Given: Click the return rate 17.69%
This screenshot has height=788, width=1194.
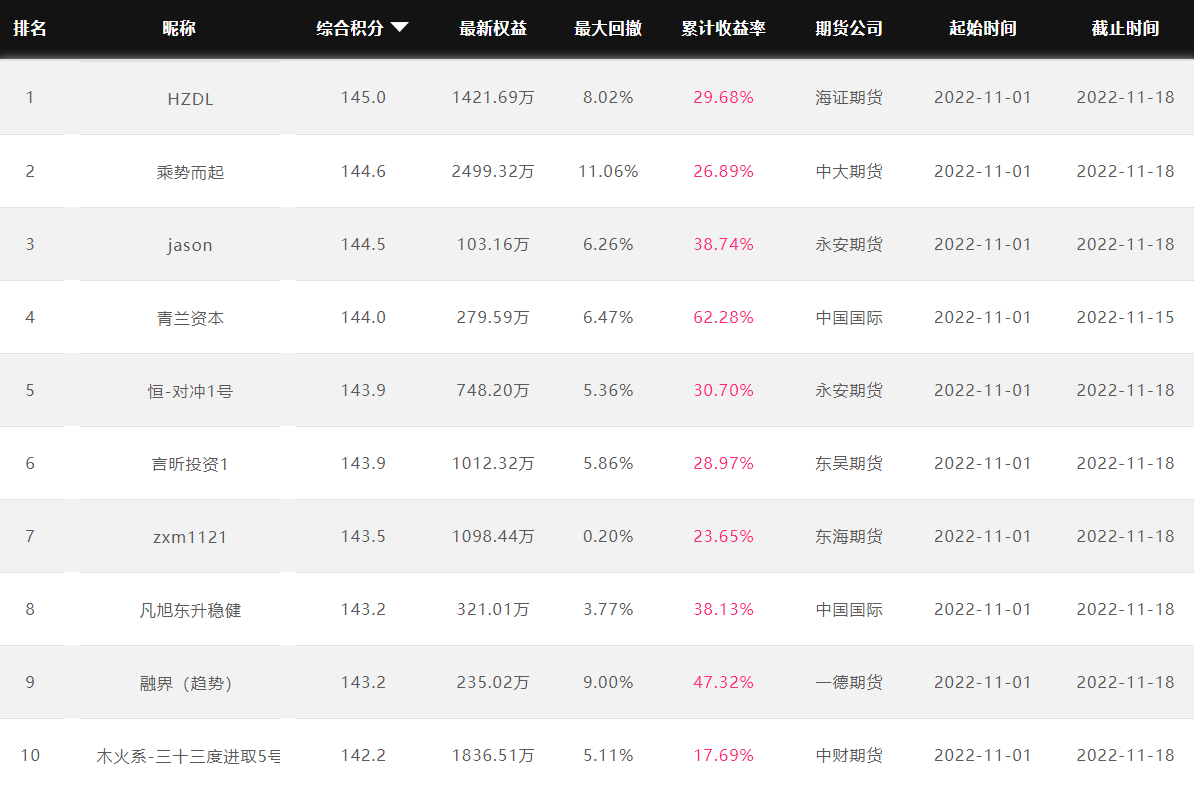Looking at the screenshot, I should (723, 755).
